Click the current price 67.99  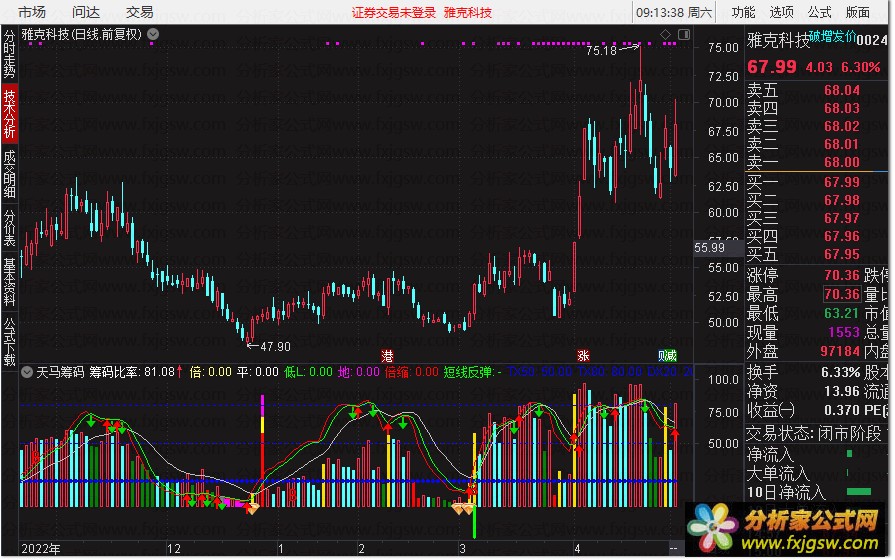(x=772, y=67)
